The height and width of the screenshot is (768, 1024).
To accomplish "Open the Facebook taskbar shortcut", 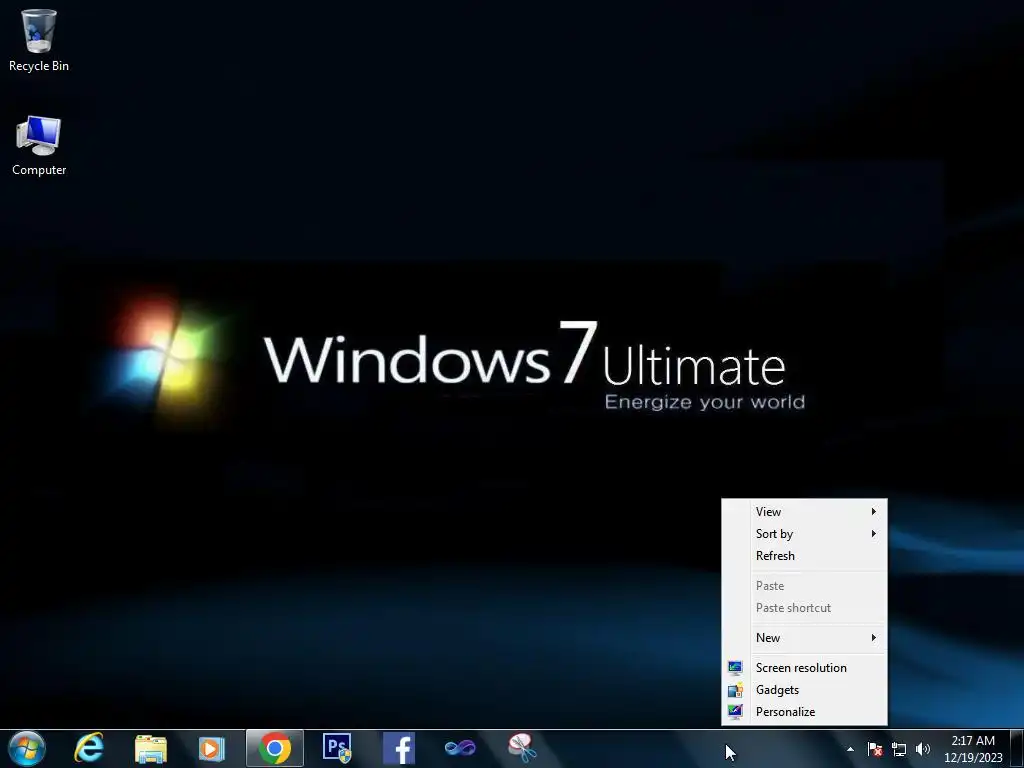I will click(399, 748).
